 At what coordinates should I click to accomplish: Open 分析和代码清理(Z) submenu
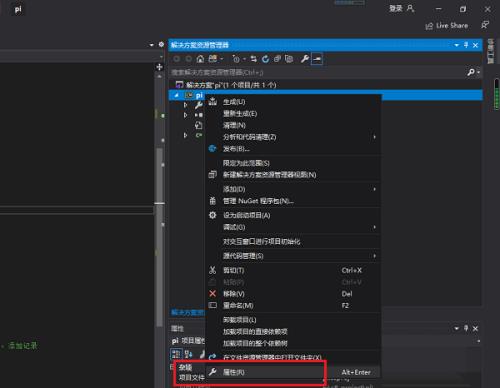coord(293,137)
